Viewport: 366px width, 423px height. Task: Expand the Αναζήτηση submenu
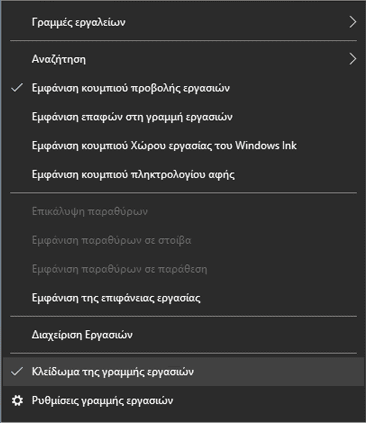183,59
